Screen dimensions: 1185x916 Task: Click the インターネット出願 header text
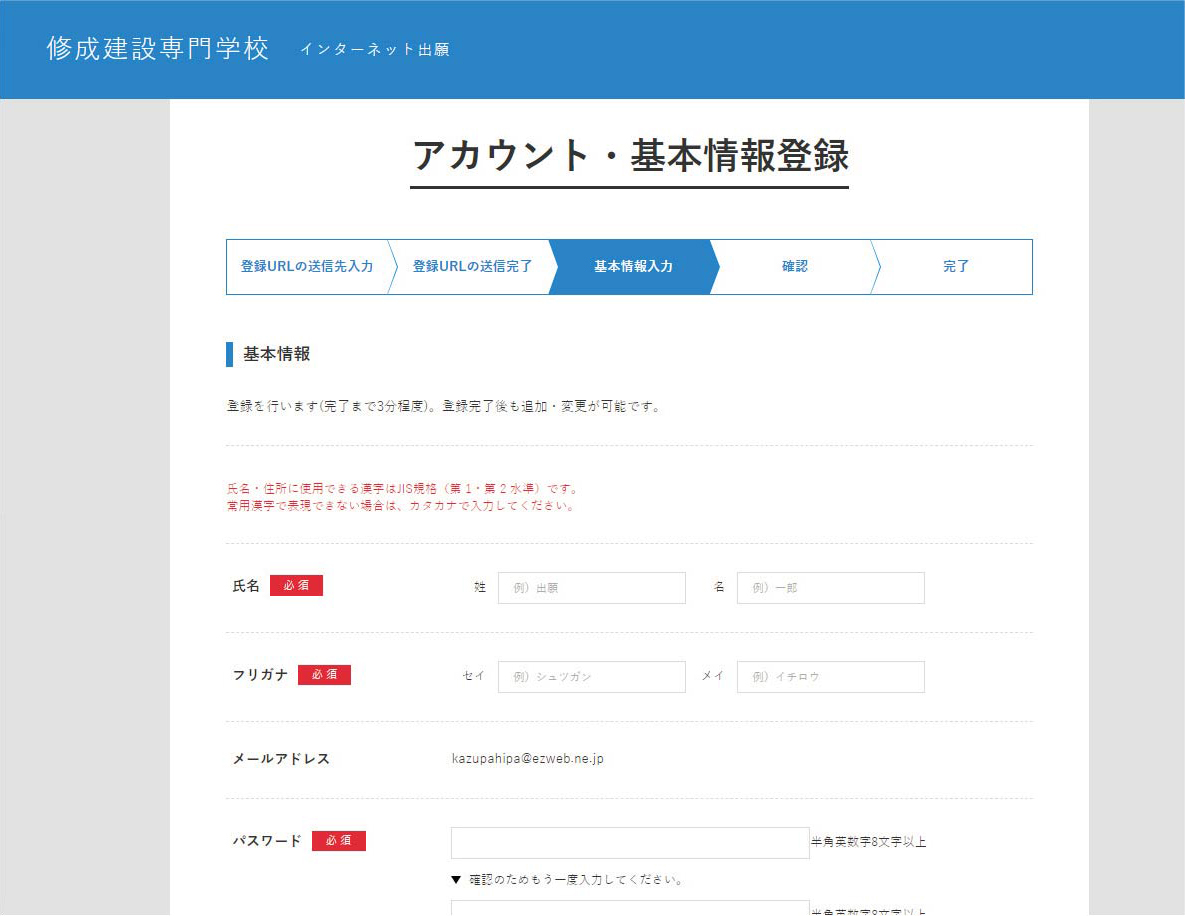[x=374, y=49]
